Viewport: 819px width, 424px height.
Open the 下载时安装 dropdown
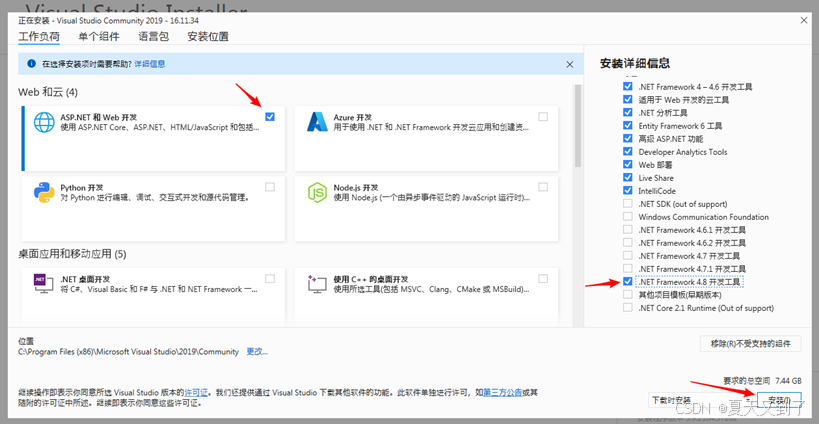pyautogui.click(x=700, y=401)
